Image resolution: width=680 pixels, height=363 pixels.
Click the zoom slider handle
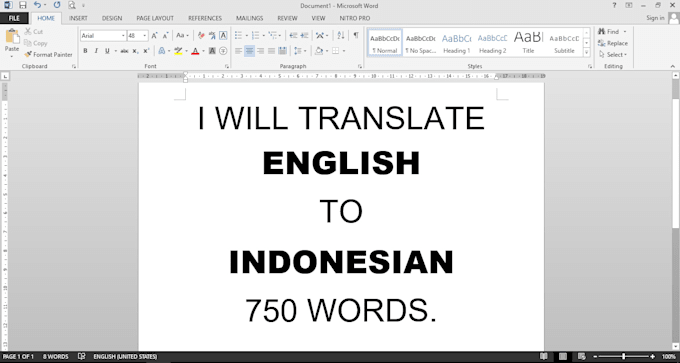click(624, 356)
